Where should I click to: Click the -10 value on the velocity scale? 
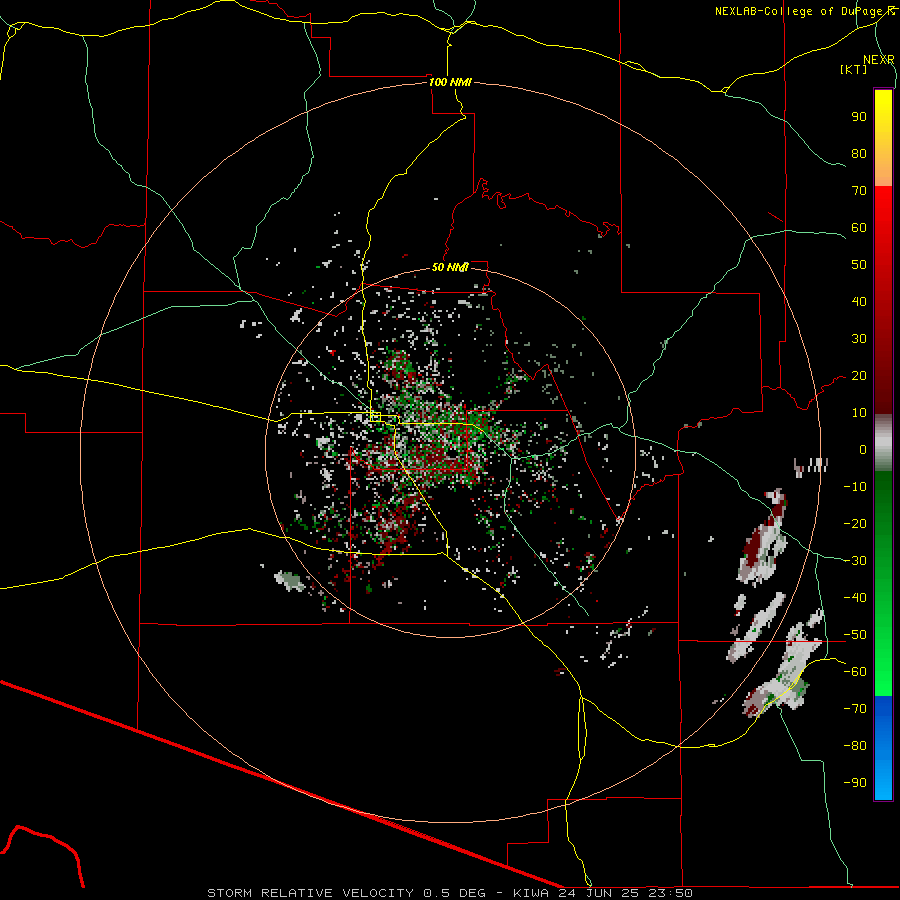(855, 487)
